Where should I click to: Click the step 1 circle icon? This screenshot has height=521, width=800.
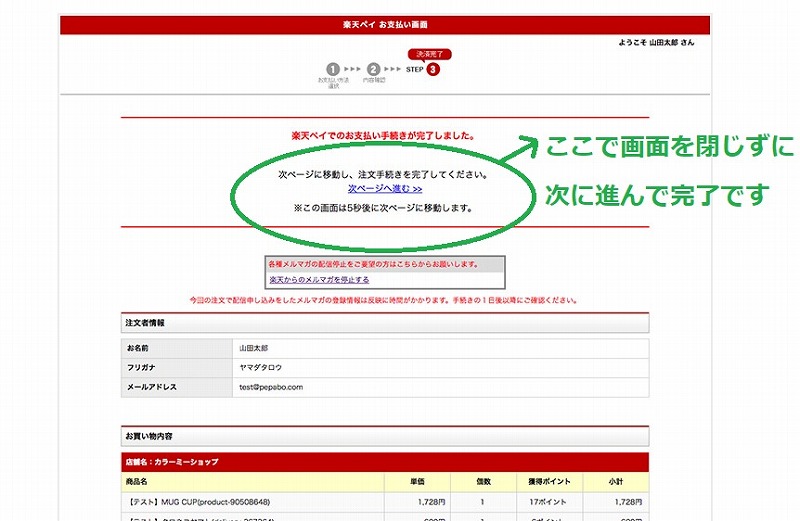point(333,69)
